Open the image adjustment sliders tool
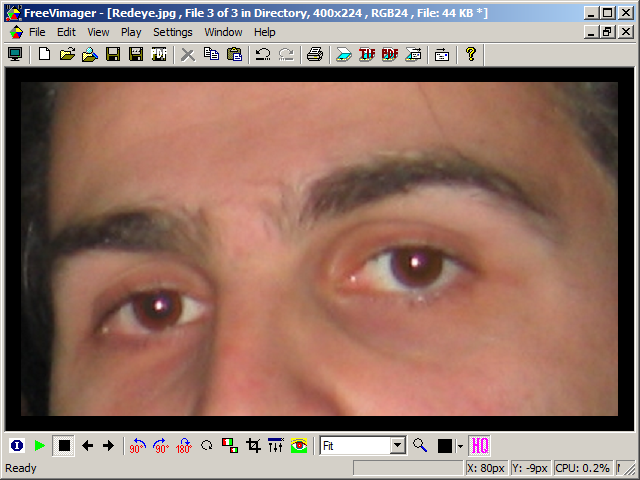Image resolution: width=640 pixels, height=480 pixels. pos(276,446)
